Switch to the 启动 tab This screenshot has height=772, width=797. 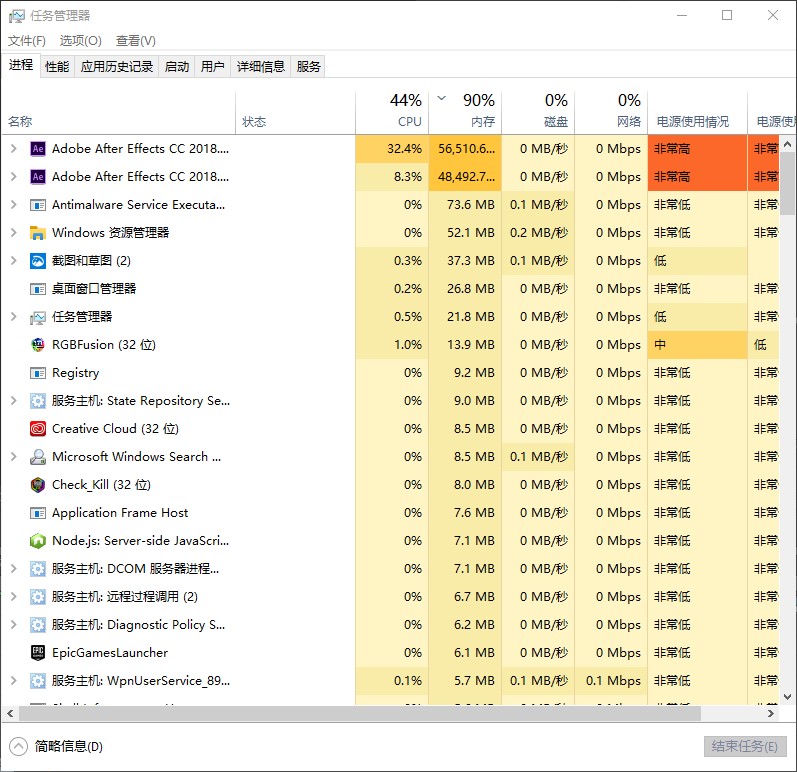177,67
